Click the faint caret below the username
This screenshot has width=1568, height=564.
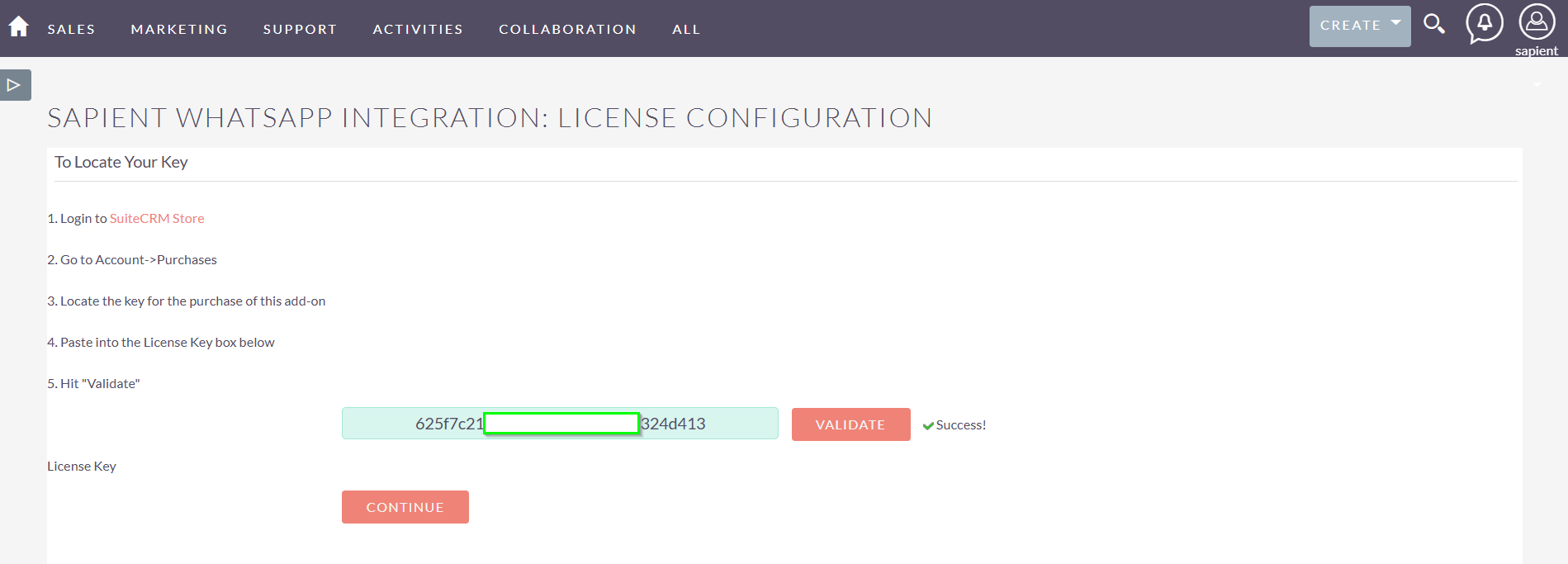(x=1537, y=84)
